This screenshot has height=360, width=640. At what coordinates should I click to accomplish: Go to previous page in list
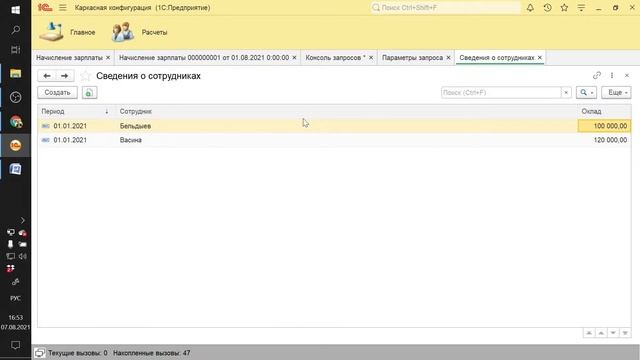pyautogui.click(x=601, y=333)
